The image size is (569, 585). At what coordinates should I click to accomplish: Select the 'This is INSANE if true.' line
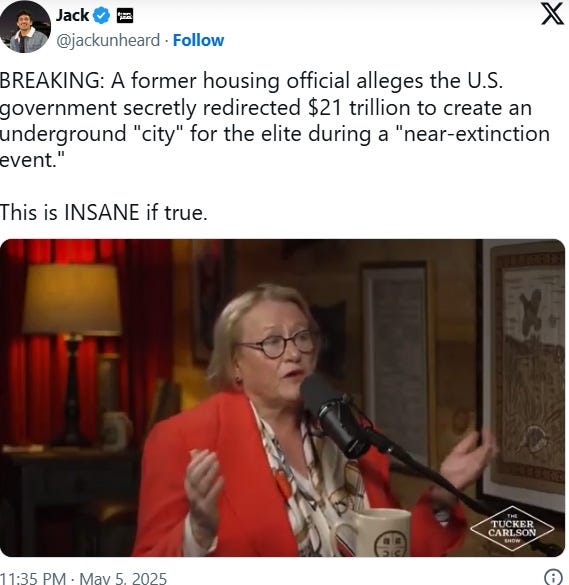click(x=103, y=213)
